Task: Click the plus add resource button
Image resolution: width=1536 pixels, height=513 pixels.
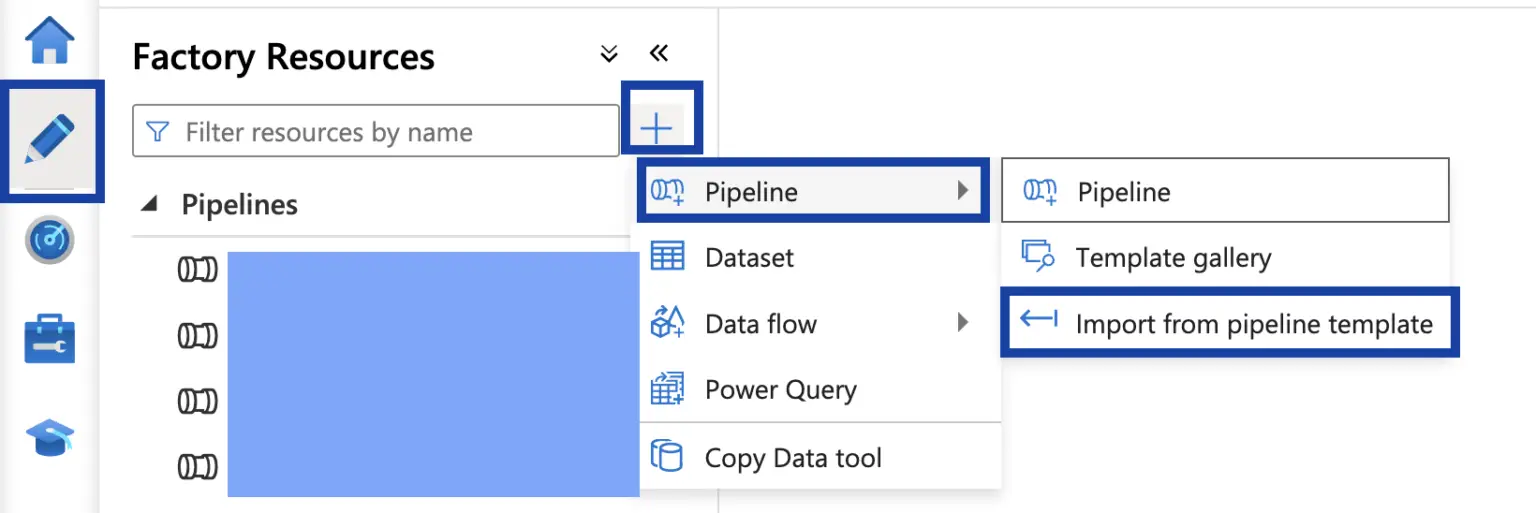Action: [656, 128]
